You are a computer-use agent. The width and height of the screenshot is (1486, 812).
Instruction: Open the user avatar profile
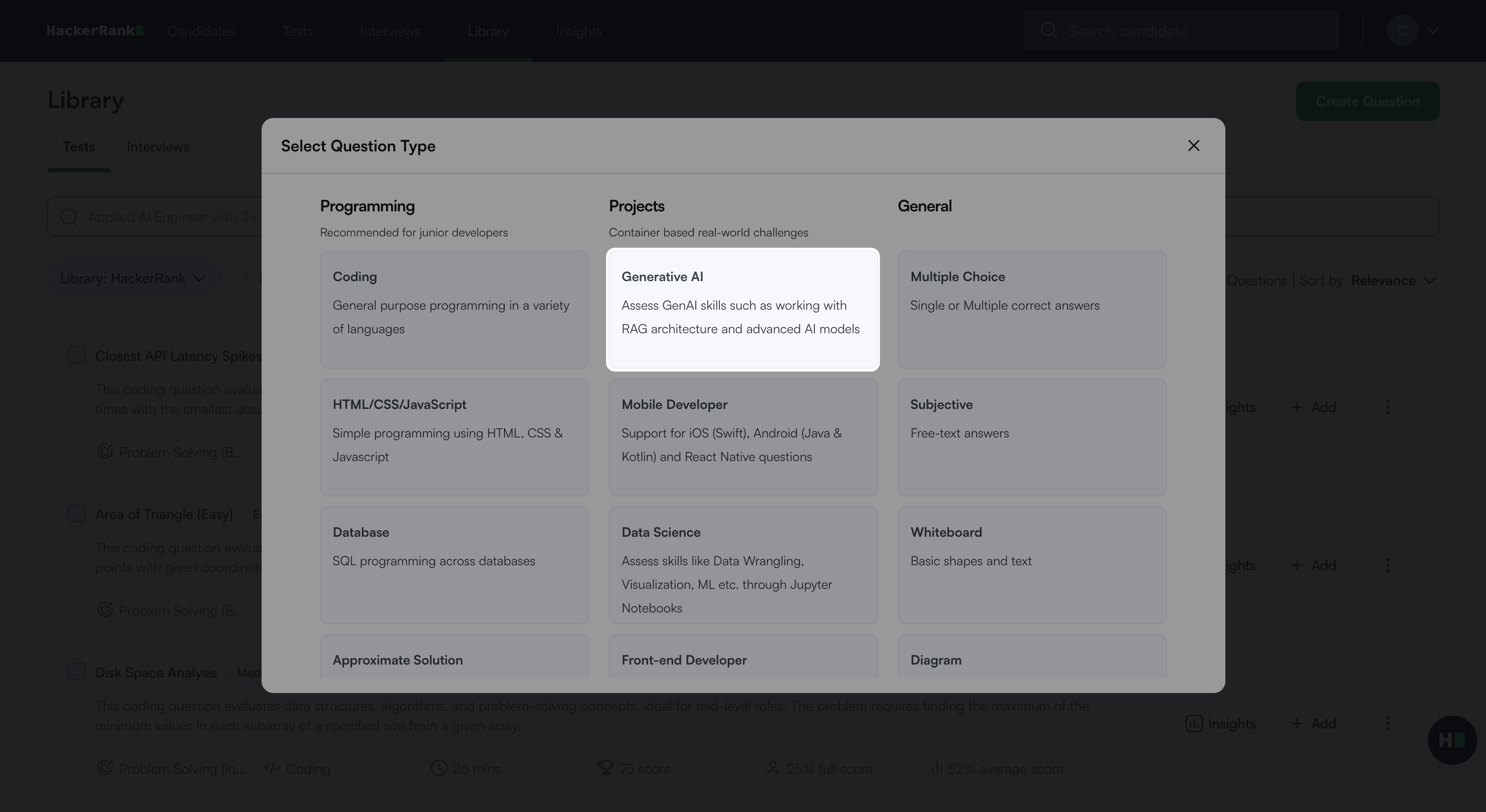(x=1402, y=30)
